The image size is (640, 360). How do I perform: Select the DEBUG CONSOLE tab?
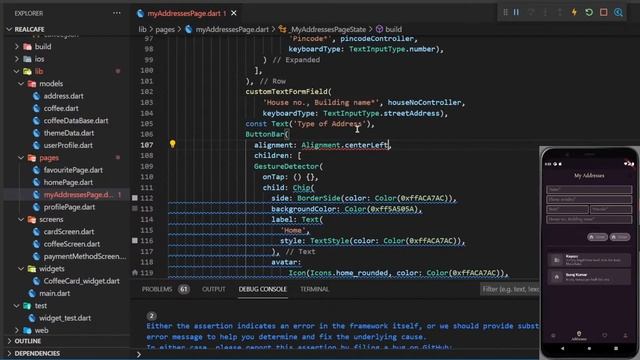(x=262, y=289)
